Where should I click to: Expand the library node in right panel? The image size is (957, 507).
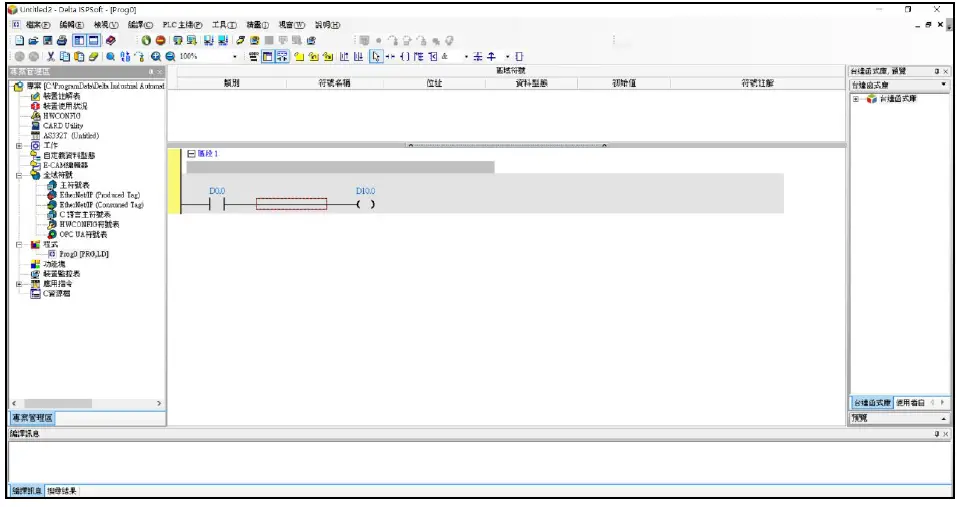[x=856, y=99]
